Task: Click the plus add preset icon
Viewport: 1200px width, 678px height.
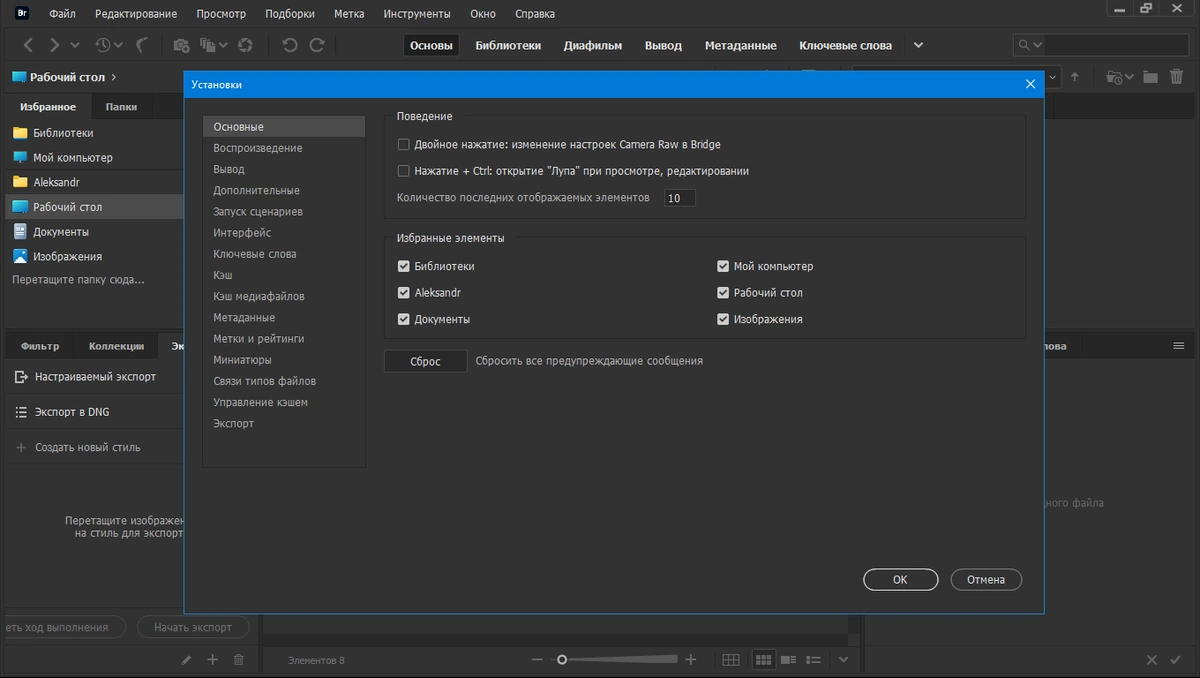Action: (x=212, y=660)
